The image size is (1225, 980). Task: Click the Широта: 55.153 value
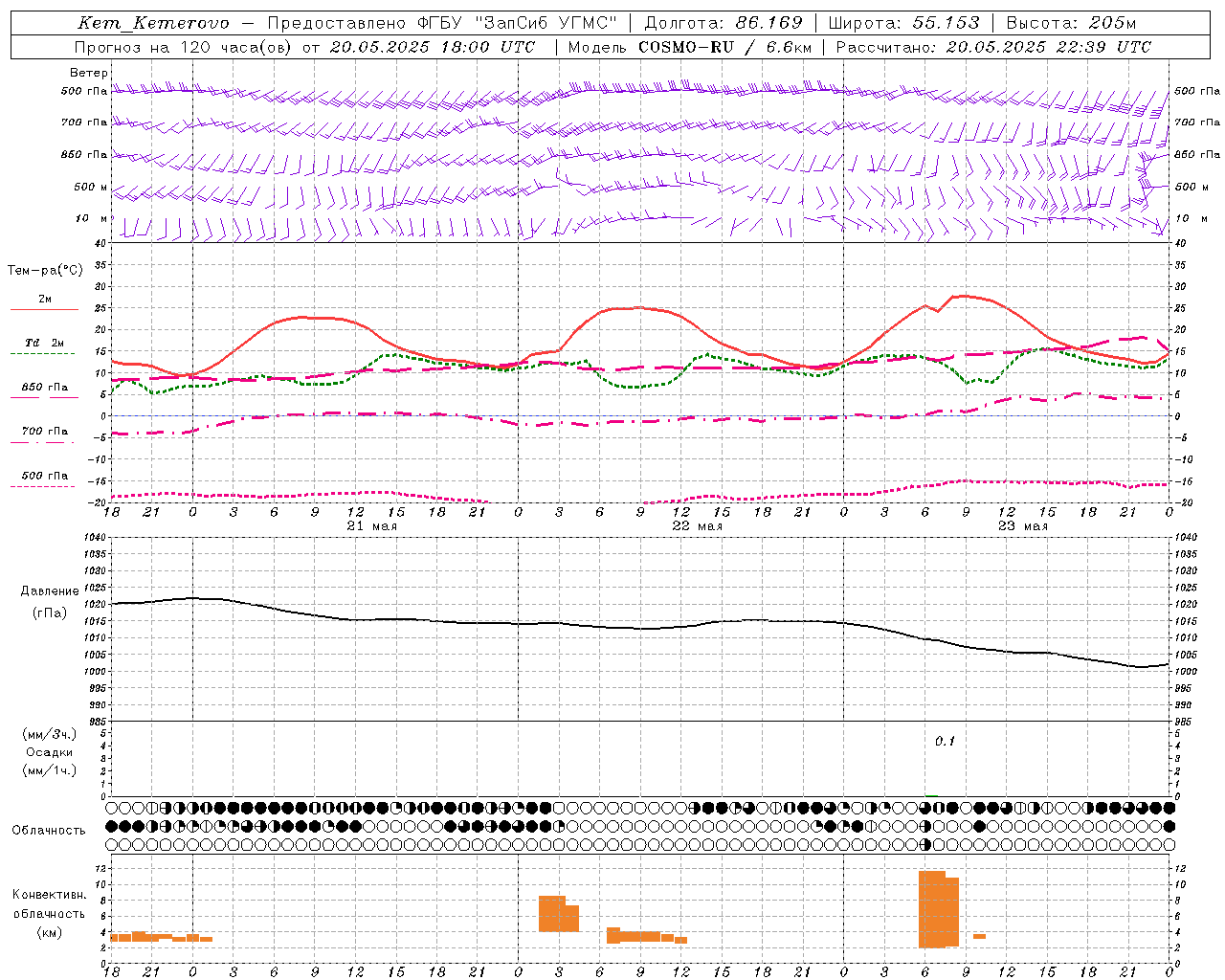click(x=904, y=23)
